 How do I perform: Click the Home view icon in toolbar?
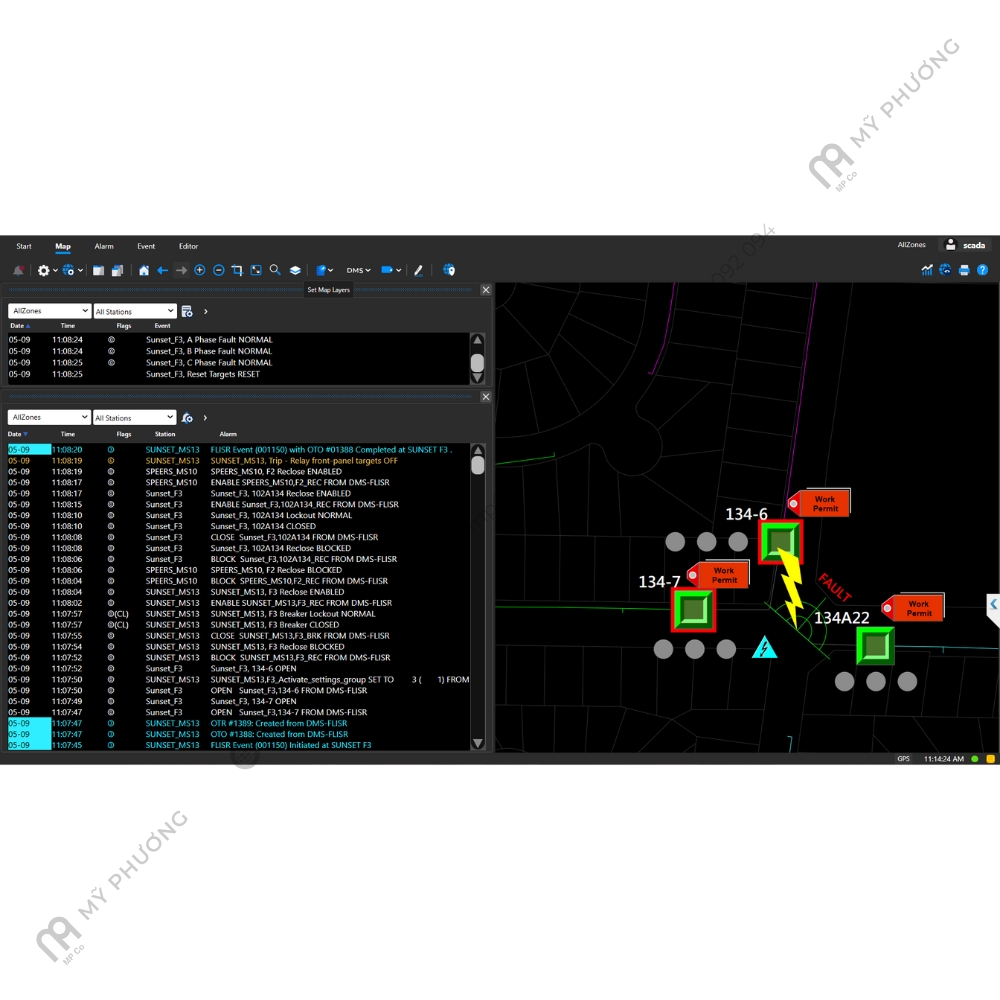click(144, 270)
